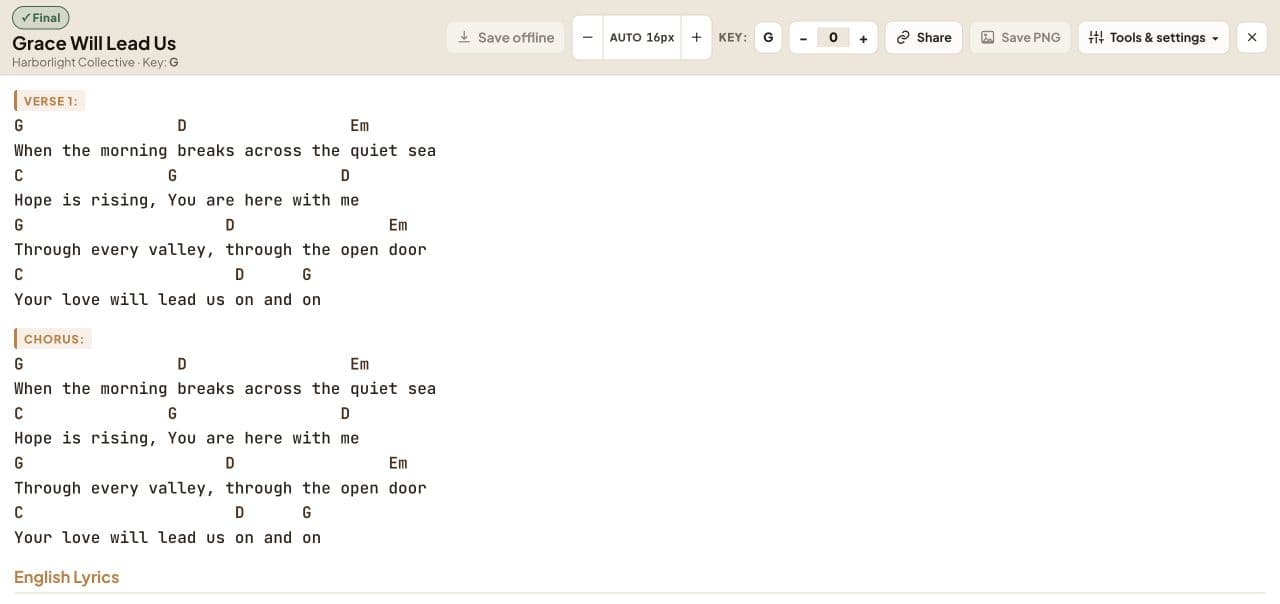1280x604 pixels.
Task: Select the key G button
Action: (x=768, y=37)
